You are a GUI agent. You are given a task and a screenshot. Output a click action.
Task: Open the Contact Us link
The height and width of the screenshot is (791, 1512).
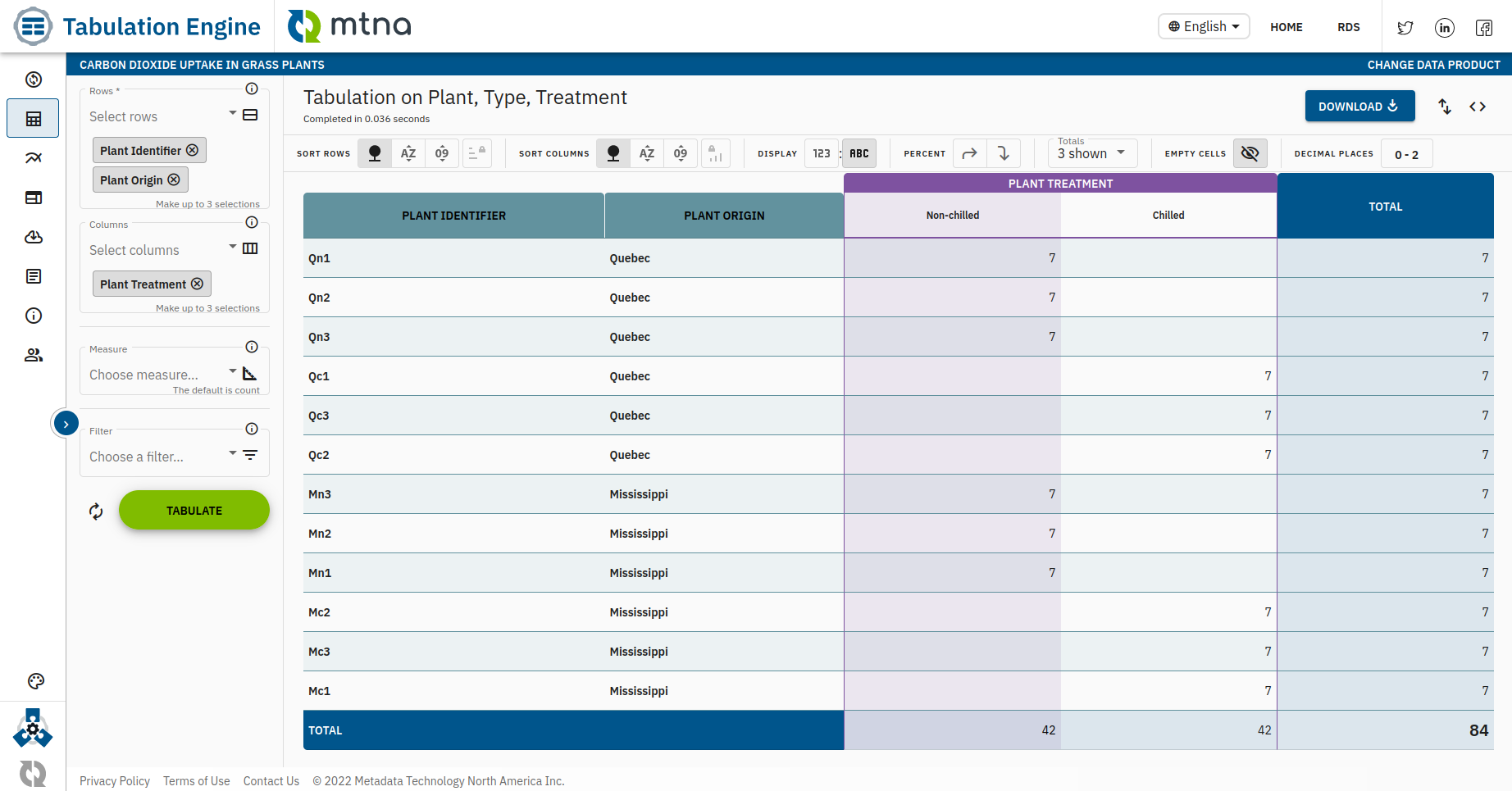pyautogui.click(x=271, y=781)
